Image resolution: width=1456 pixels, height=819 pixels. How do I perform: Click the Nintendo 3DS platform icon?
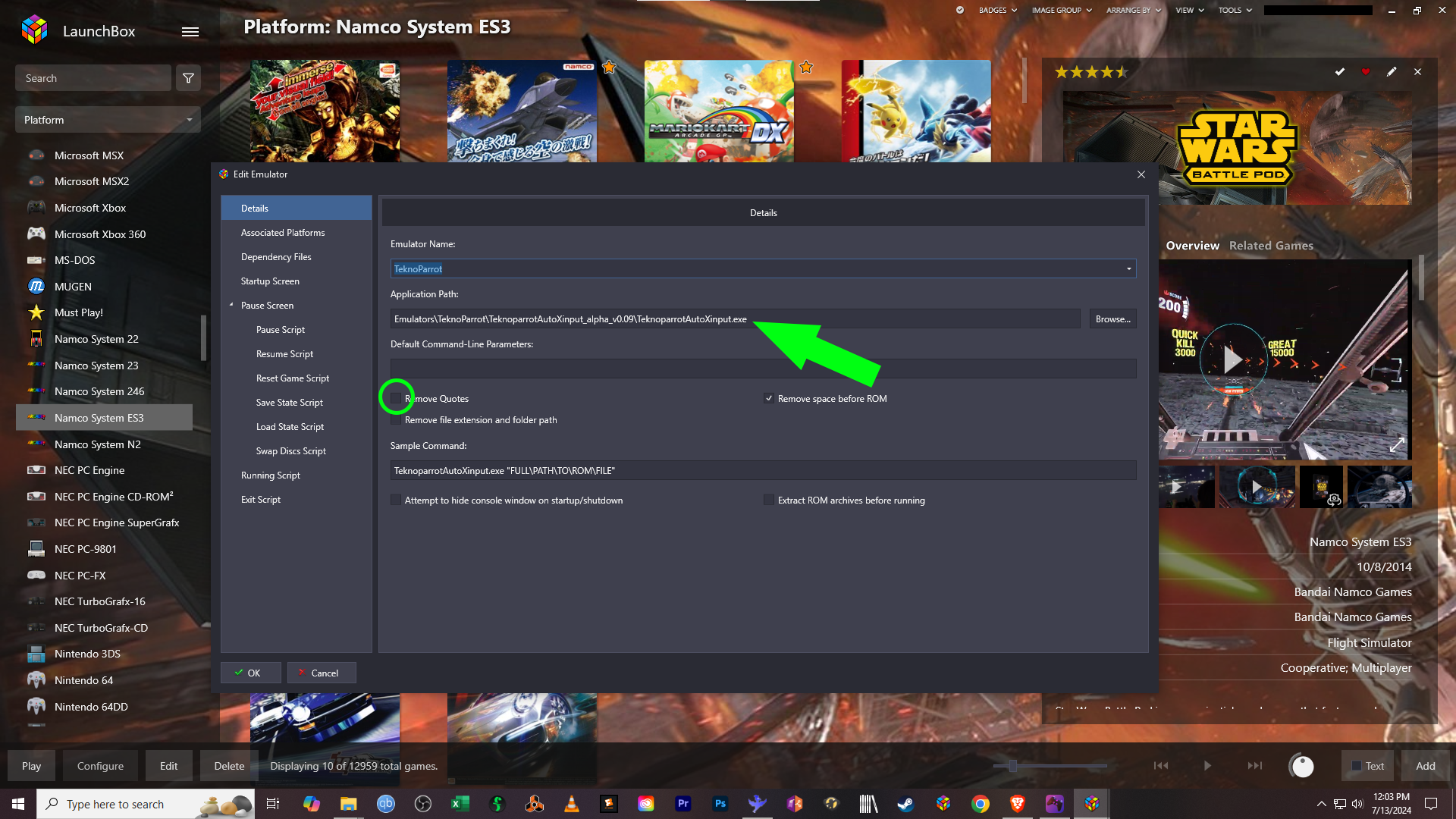36,654
